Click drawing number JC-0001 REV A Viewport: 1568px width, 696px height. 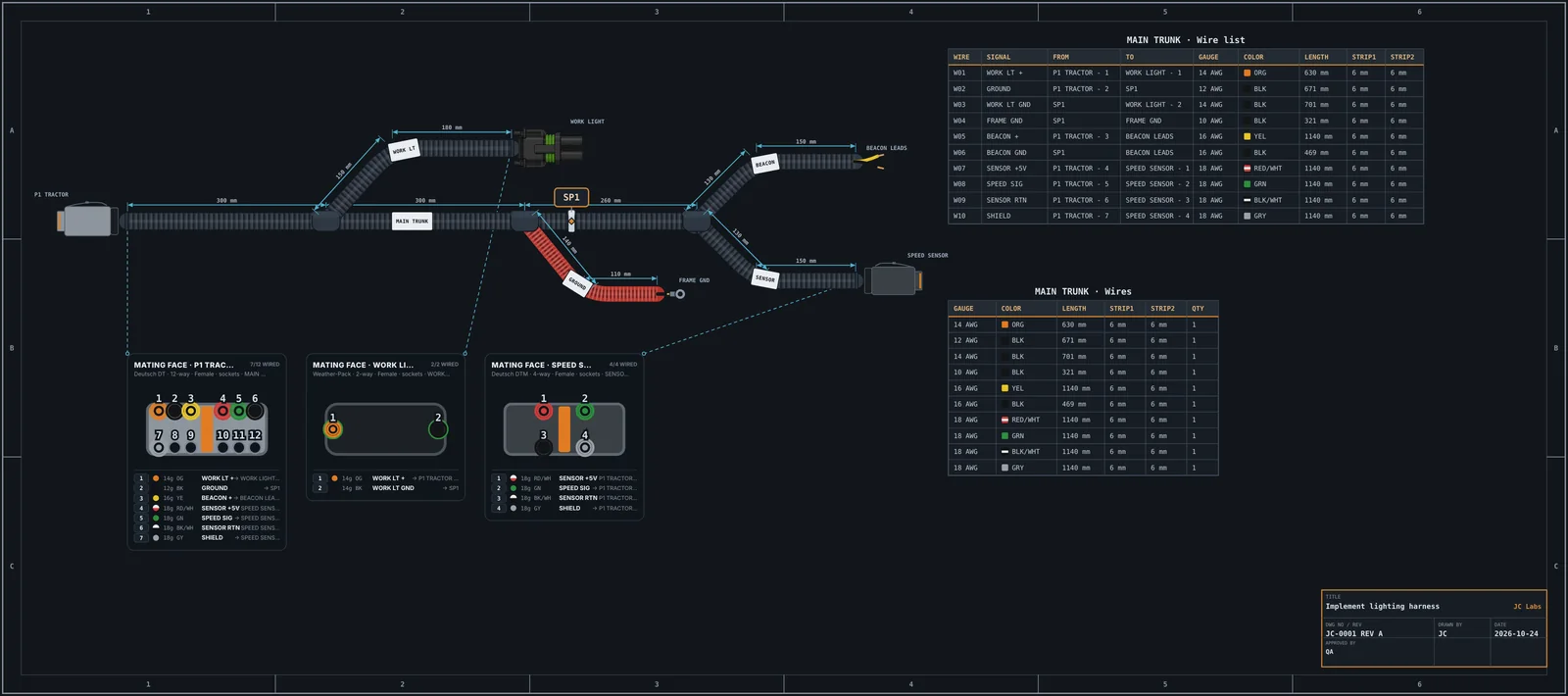click(x=1354, y=634)
